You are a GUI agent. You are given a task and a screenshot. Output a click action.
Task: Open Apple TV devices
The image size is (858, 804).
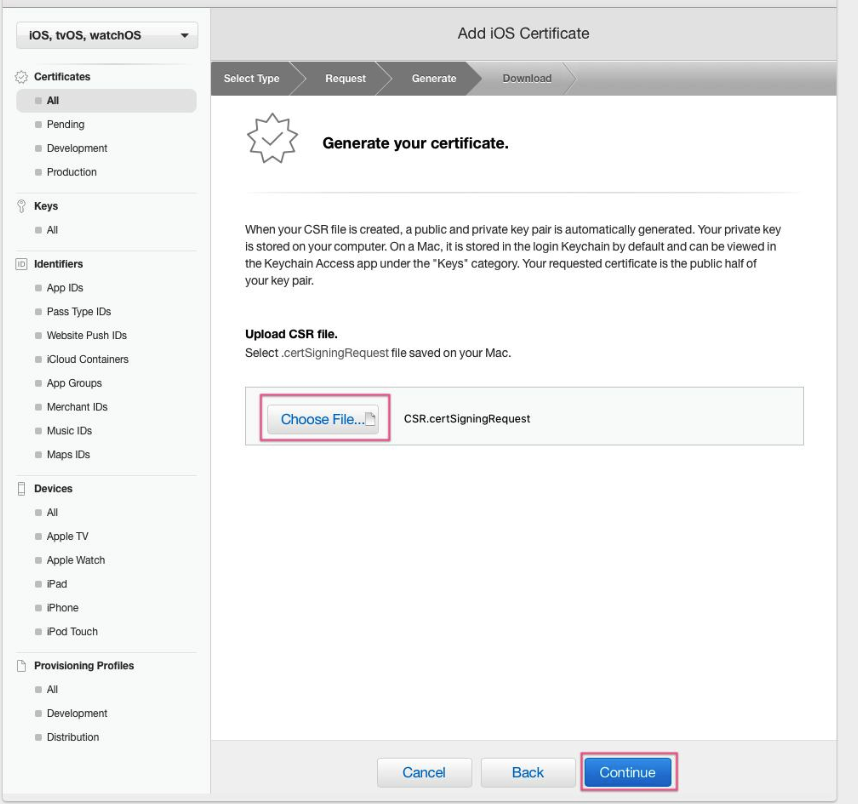point(67,536)
